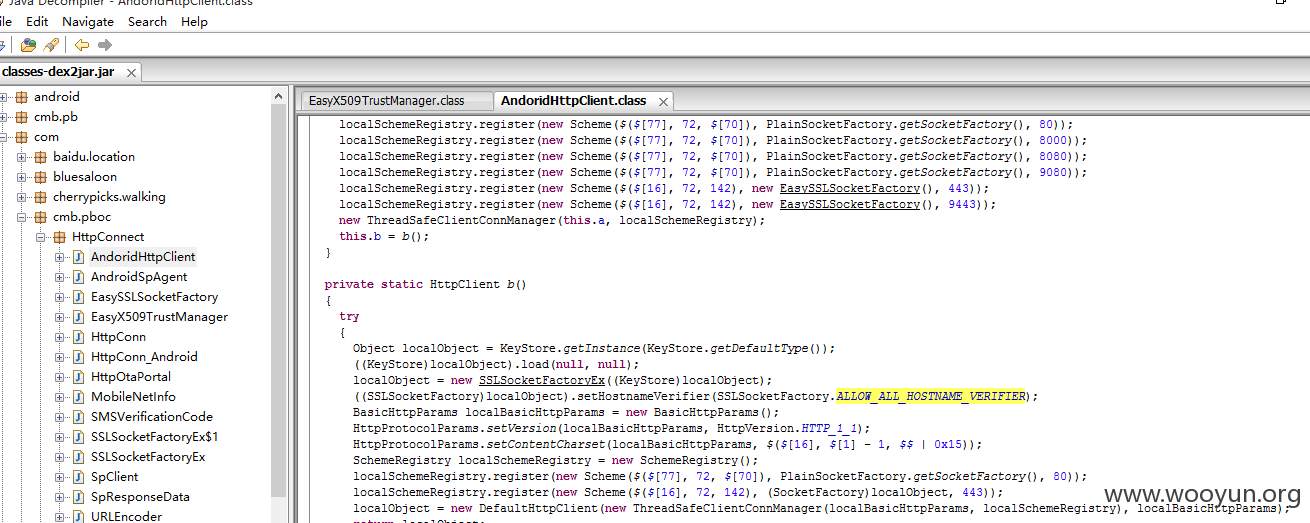1310x523 pixels.
Task: Open EasySSLSocketFactory class in tree
Action: [x=154, y=297]
